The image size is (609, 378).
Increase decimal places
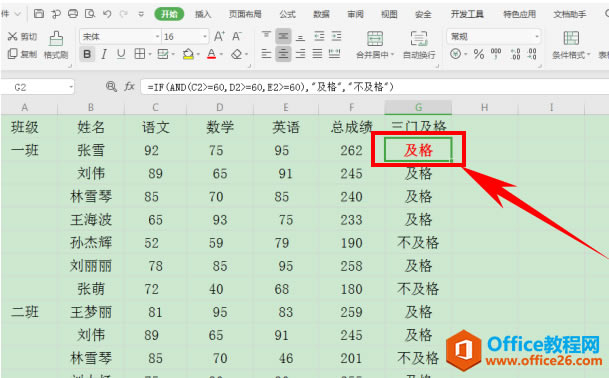pos(515,54)
